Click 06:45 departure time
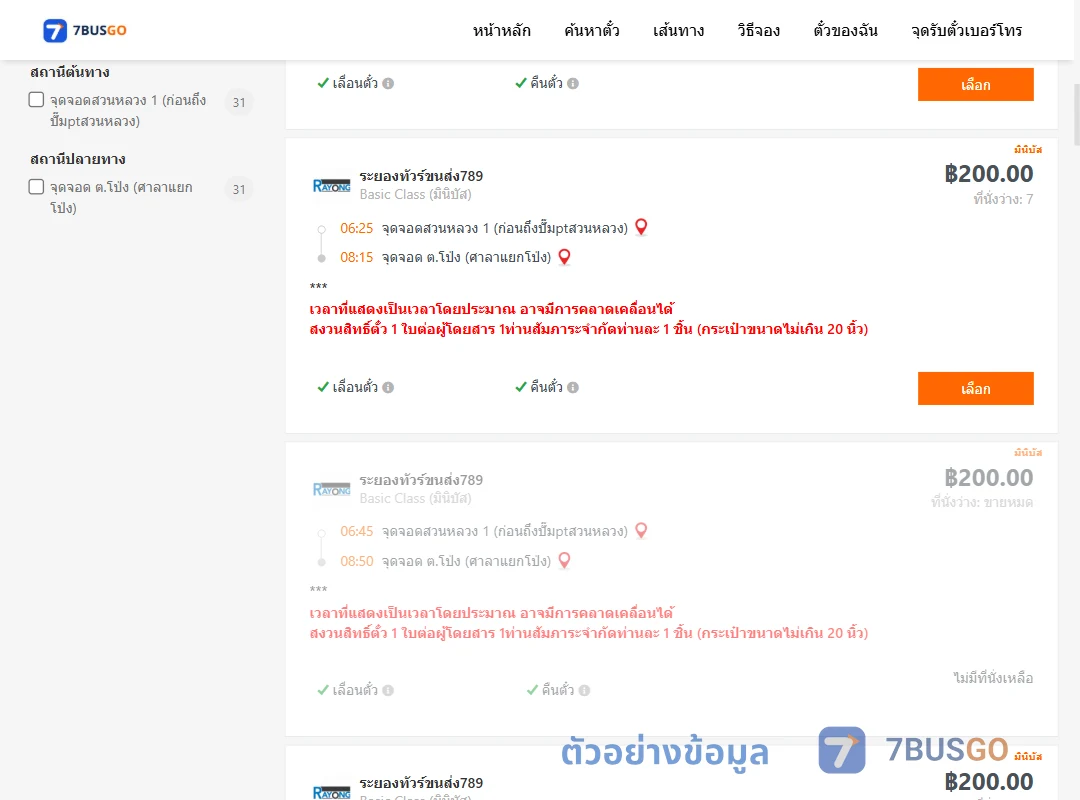 click(x=356, y=531)
